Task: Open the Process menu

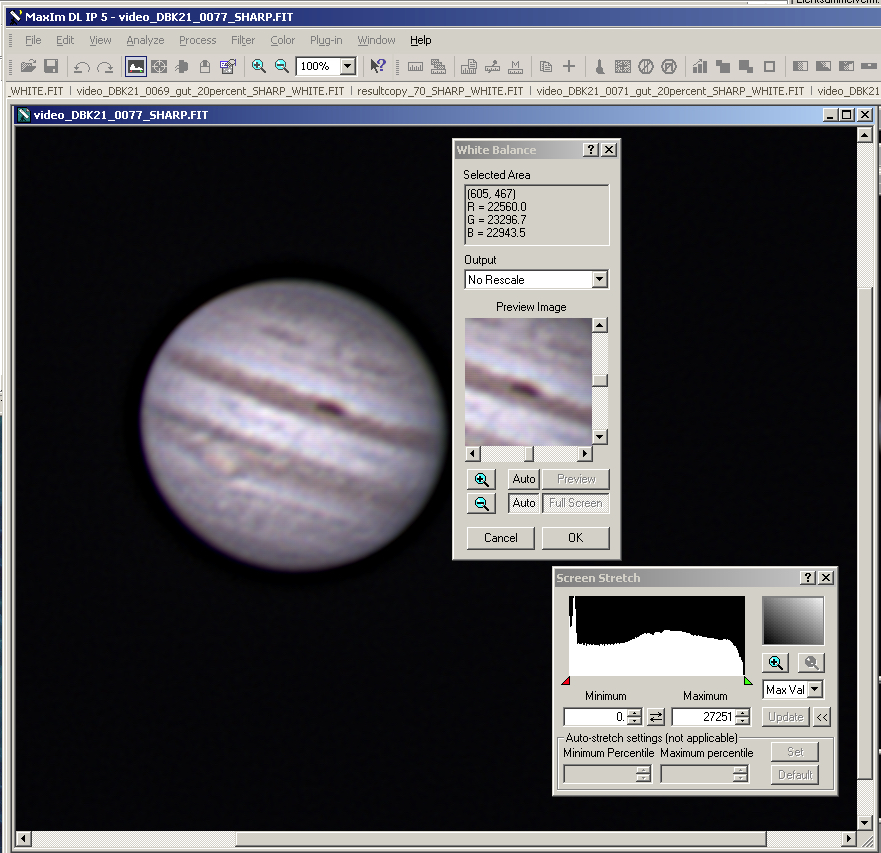Action: [x=197, y=40]
